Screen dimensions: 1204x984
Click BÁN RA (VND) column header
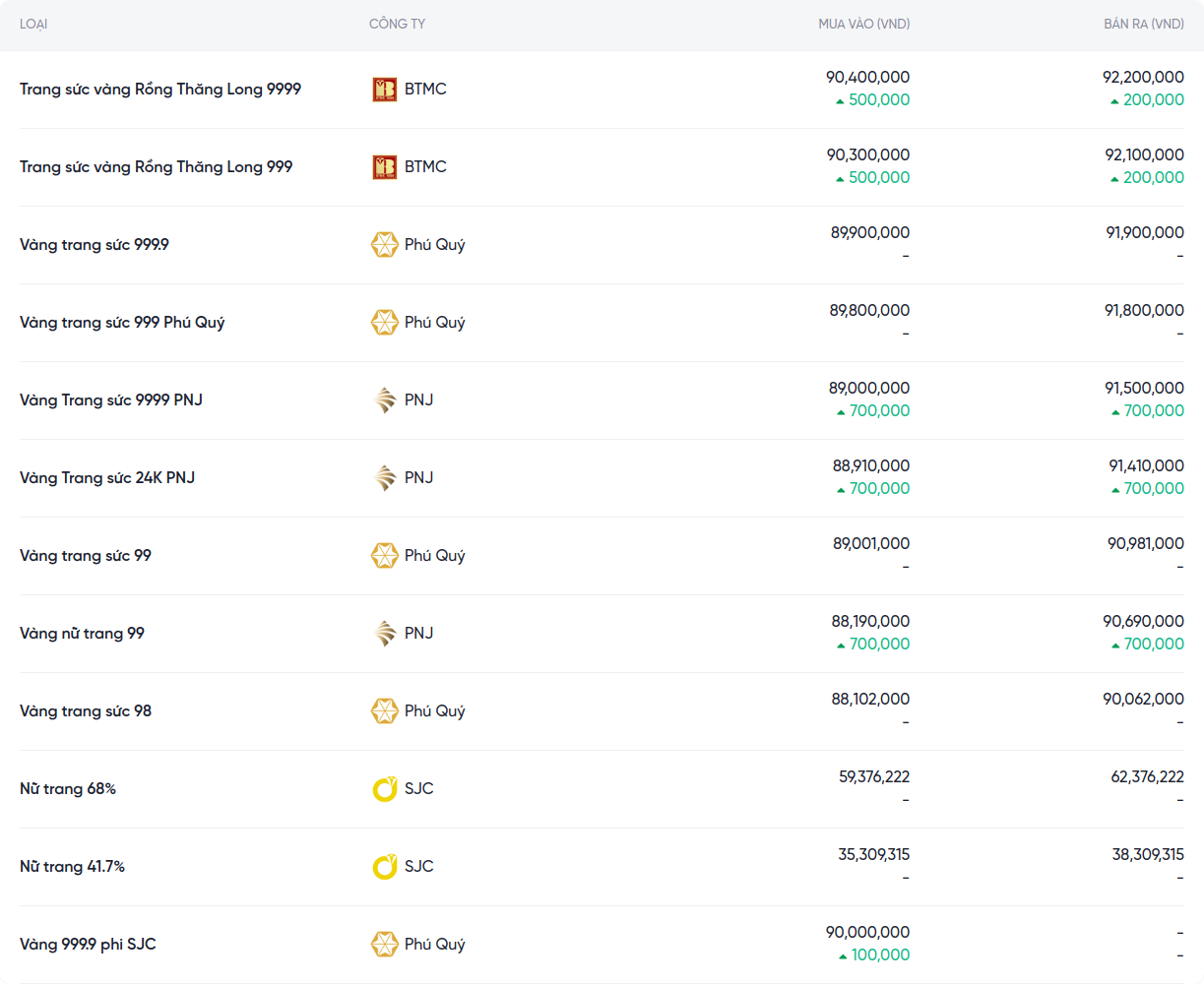pyautogui.click(x=1143, y=24)
